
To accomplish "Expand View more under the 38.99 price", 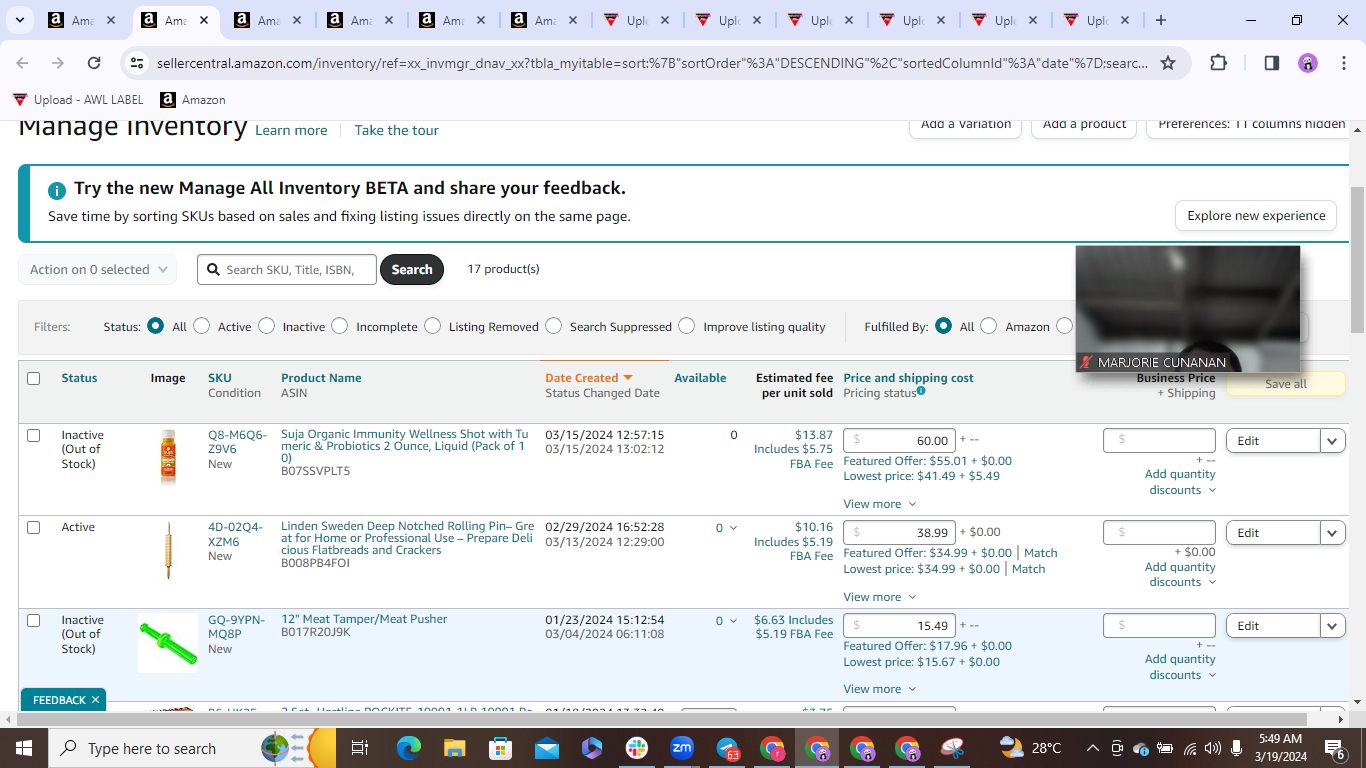I will [879, 597].
